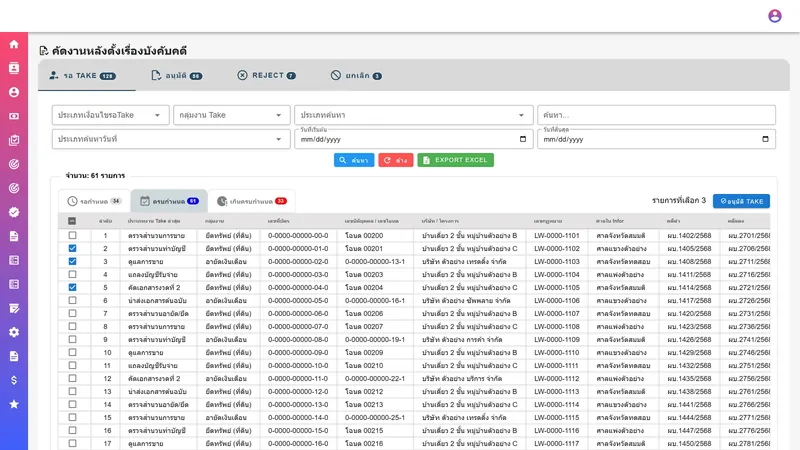Check the checkbox for row 17
The width and height of the screenshot is (800, 450).
click(x=72, y=443)
